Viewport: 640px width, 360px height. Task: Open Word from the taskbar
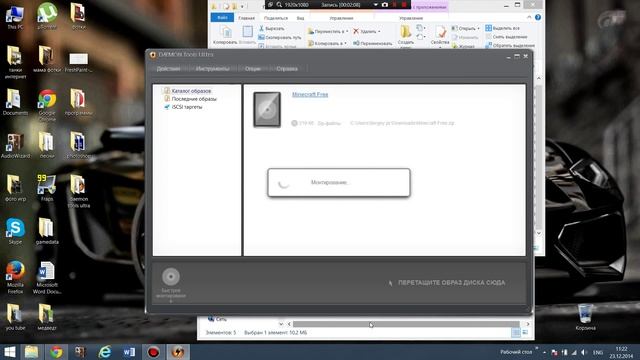129,352
